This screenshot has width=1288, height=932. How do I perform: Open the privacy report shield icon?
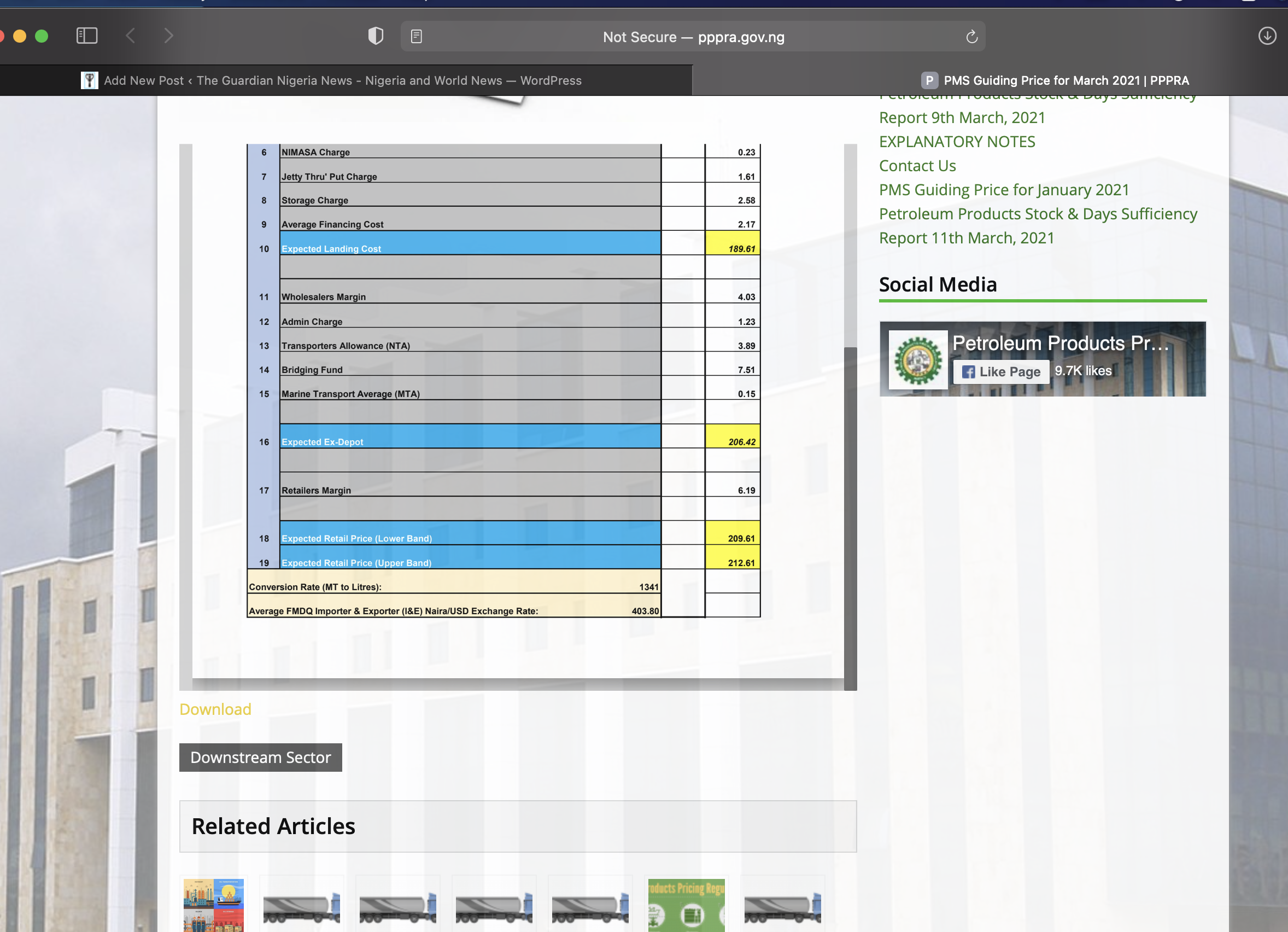point(376,36)
